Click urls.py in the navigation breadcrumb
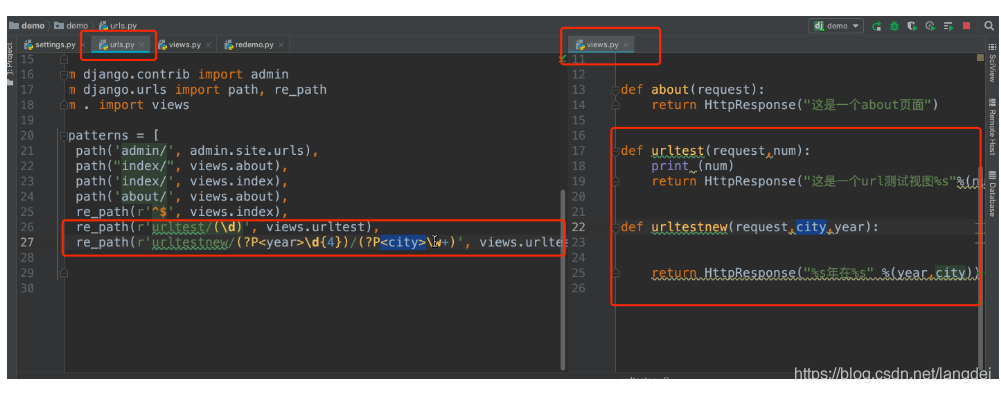The height and width of the screenshot is (393, 1001). coord(118,26)
